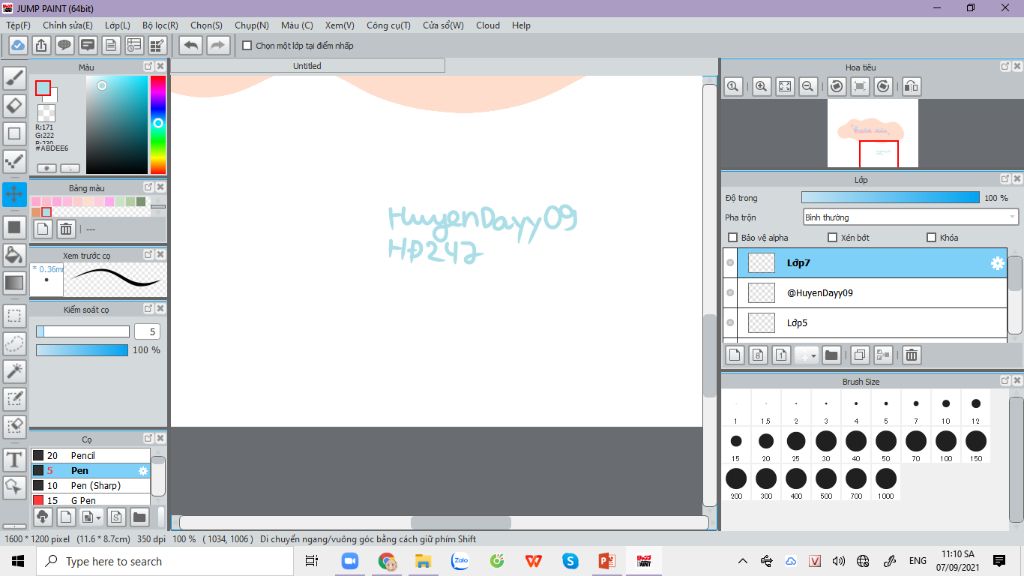1024x576 pixels.
Task: Select the Dot pen tool
Action: tap(14, 161)
